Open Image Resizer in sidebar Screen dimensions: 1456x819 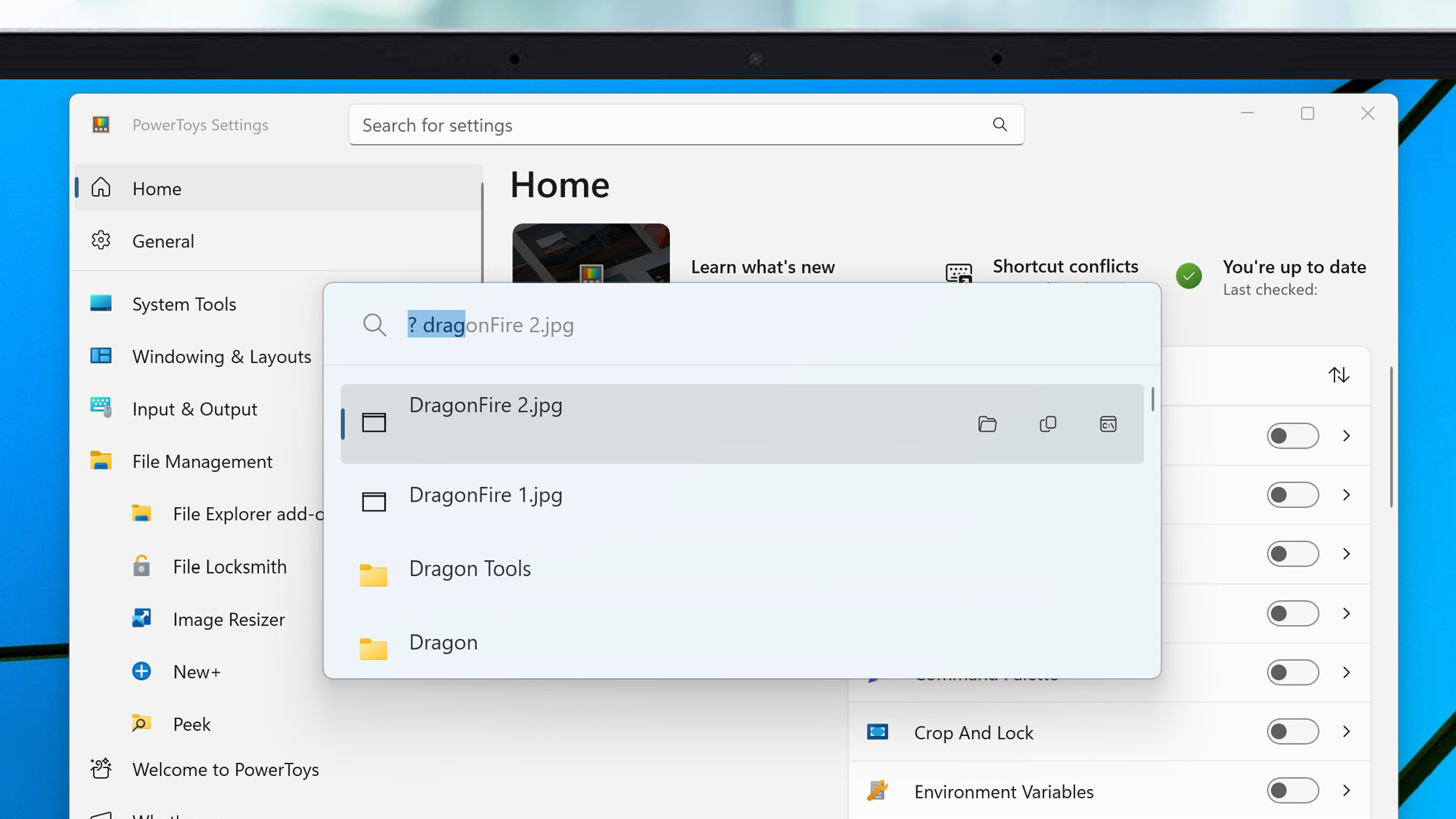[x=229, y=620]
